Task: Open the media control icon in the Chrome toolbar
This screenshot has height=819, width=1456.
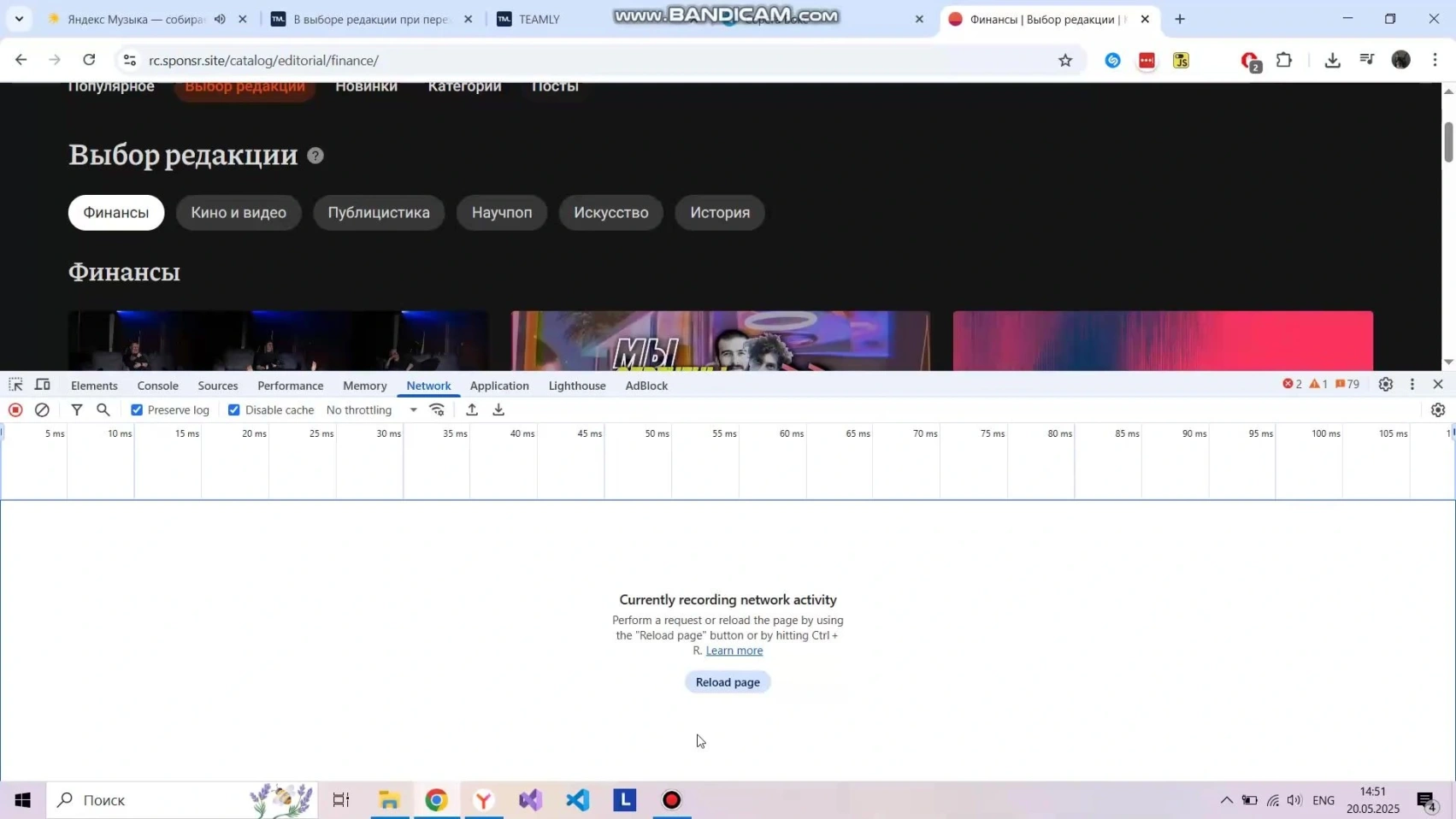Action: [1366, 60]
